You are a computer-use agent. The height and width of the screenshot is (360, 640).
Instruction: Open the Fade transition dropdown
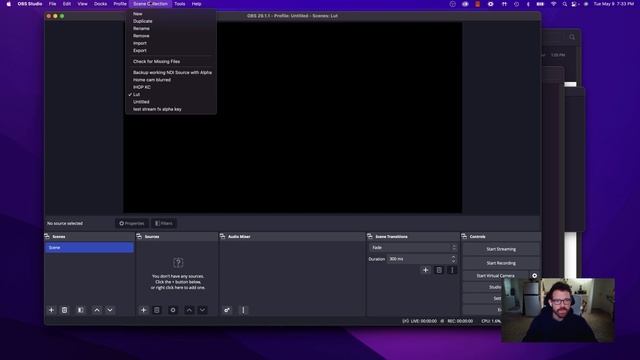click(413, 248)
